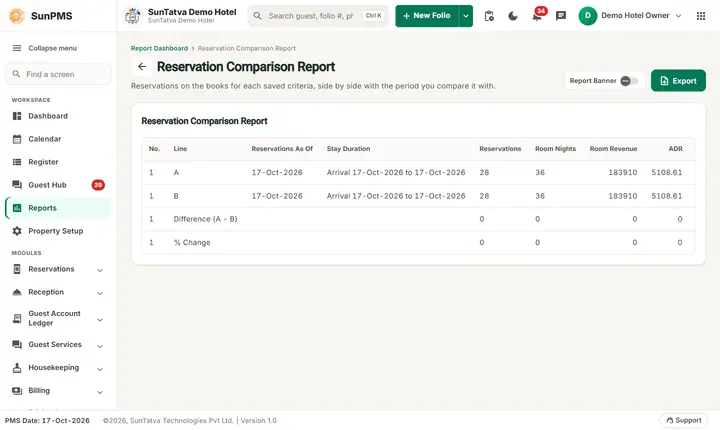Open Calendar from the sidebar
This screenshot has width=720, height=430.
pos(58,139)
